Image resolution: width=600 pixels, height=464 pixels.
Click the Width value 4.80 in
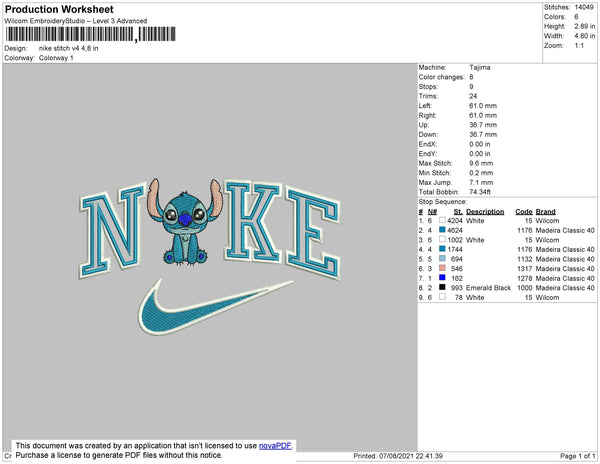pyautogui.click(x=585, y=36)
